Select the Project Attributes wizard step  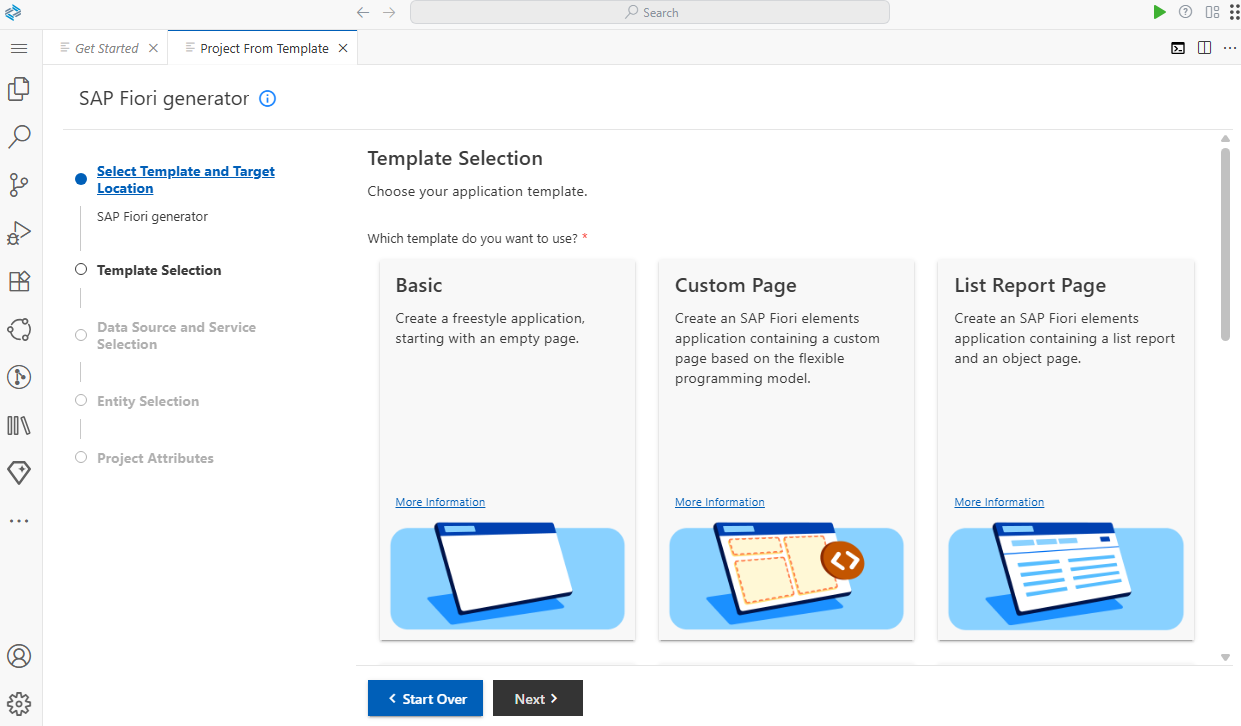coord(155,458)
